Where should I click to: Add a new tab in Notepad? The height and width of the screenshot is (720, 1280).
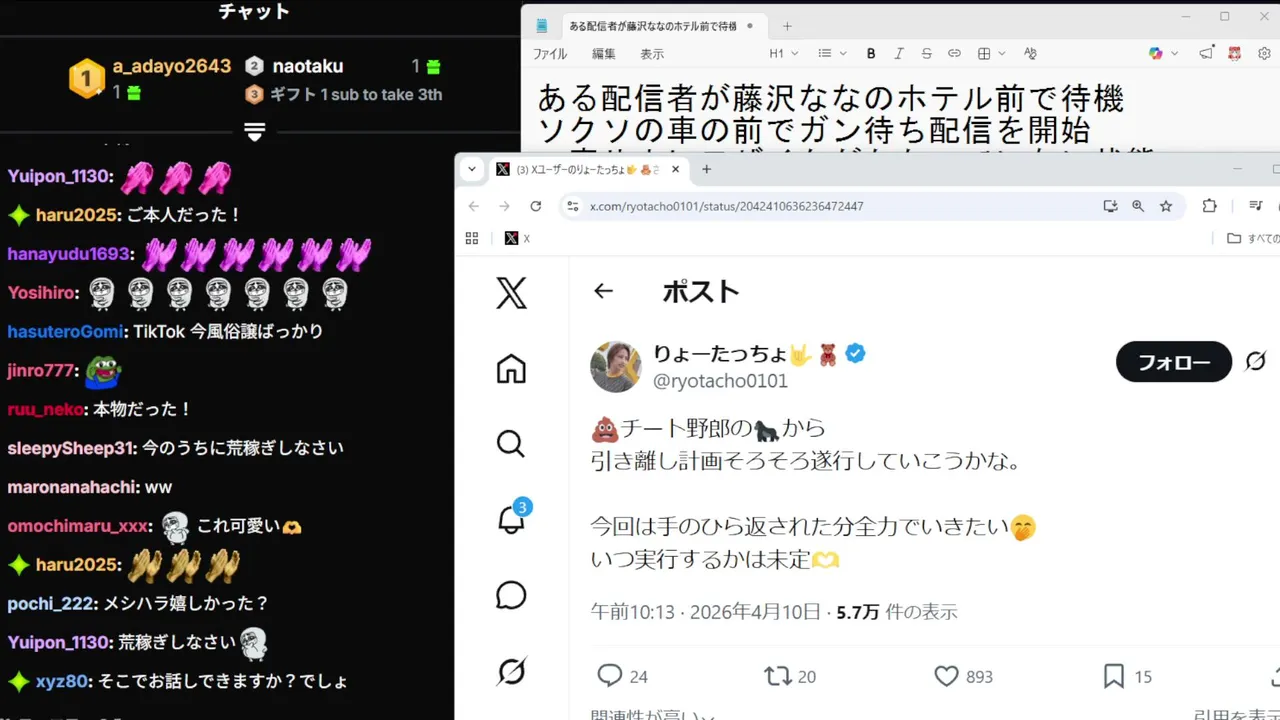787,26
